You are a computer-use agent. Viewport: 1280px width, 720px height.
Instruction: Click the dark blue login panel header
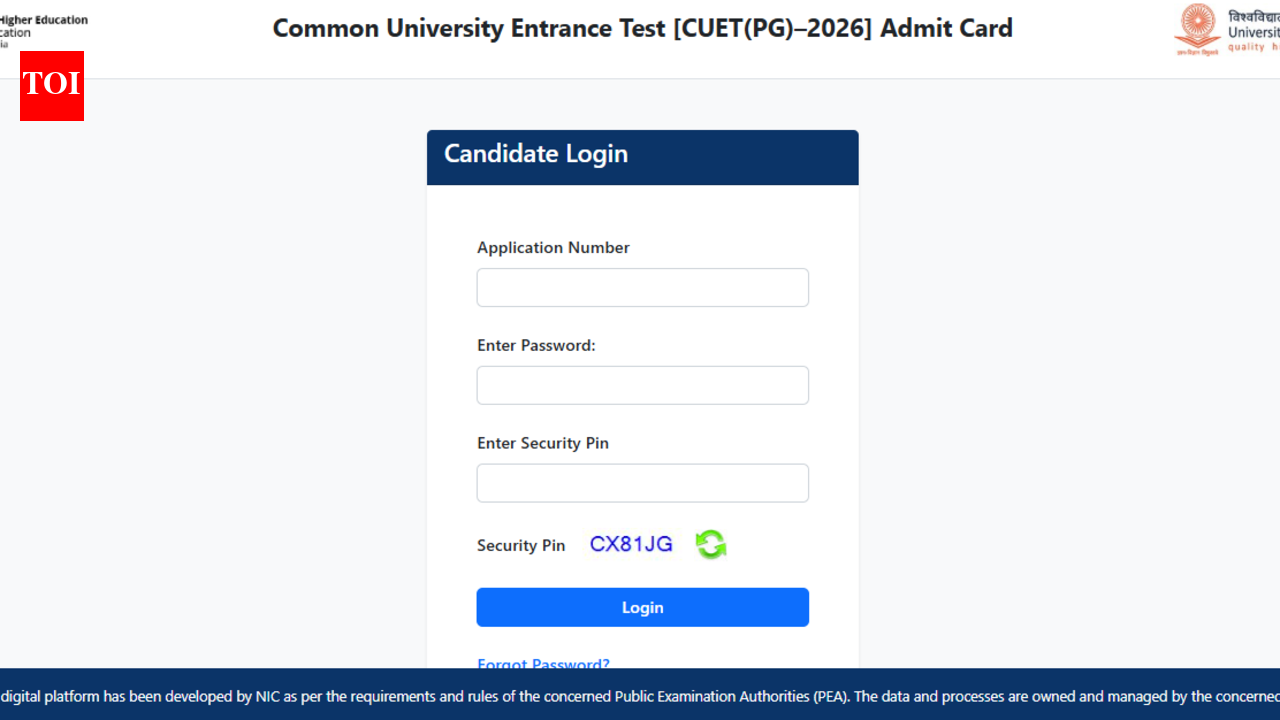(642, 157)
